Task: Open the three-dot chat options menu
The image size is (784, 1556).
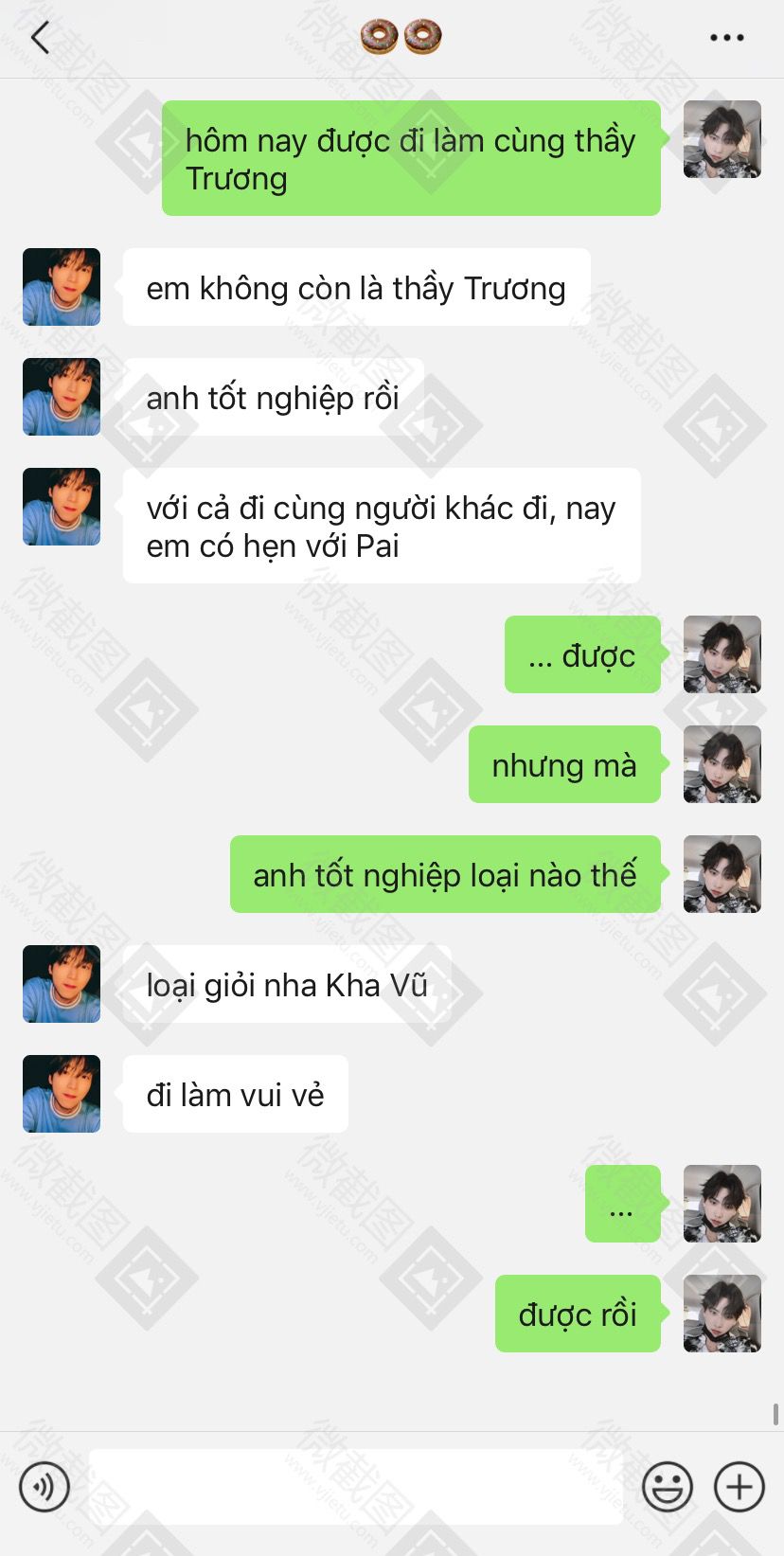Action: [x=726, y=38]
